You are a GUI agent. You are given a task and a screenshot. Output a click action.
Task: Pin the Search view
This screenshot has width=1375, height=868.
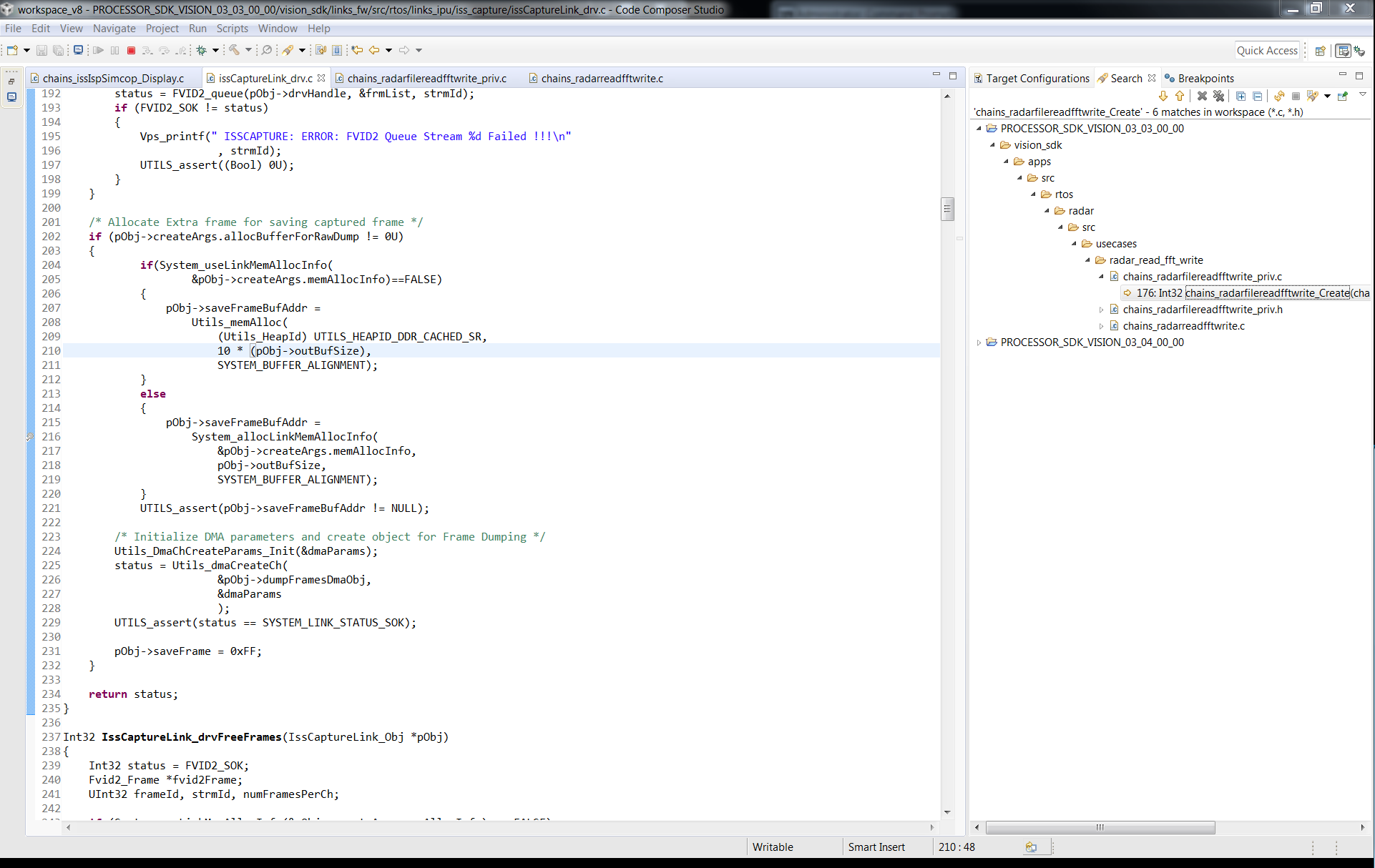[1343, 96]
